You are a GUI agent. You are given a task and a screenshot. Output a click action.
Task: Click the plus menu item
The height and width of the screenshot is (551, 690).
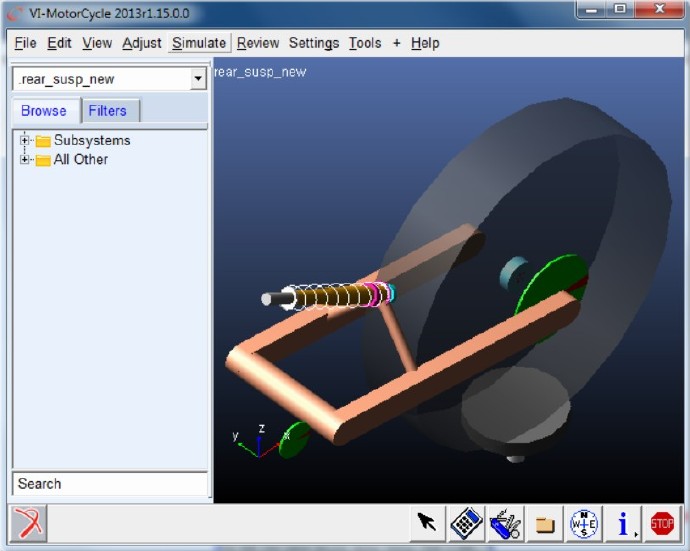point(396,43)
